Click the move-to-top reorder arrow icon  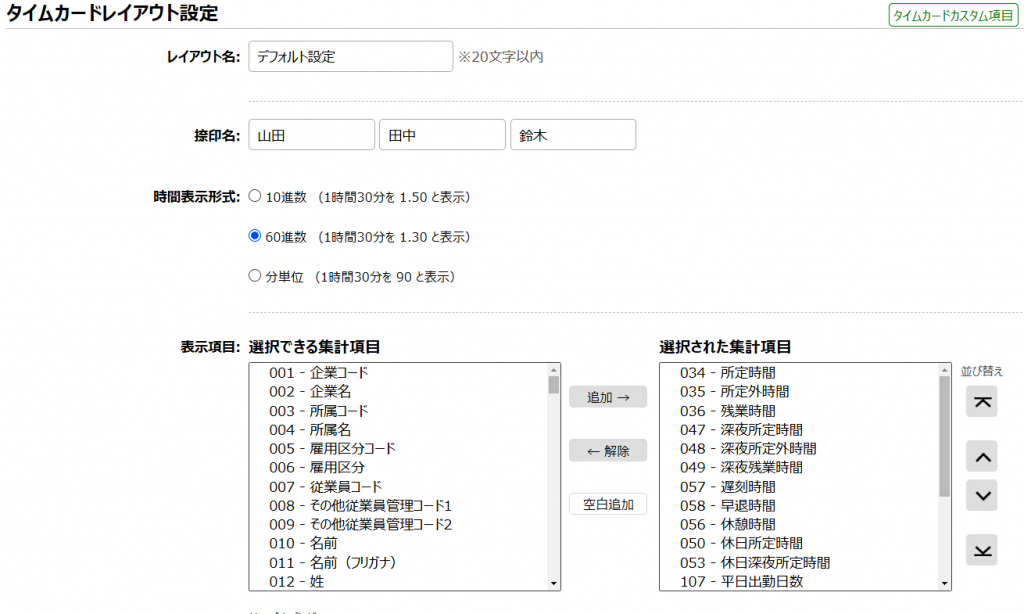[981, 402]
